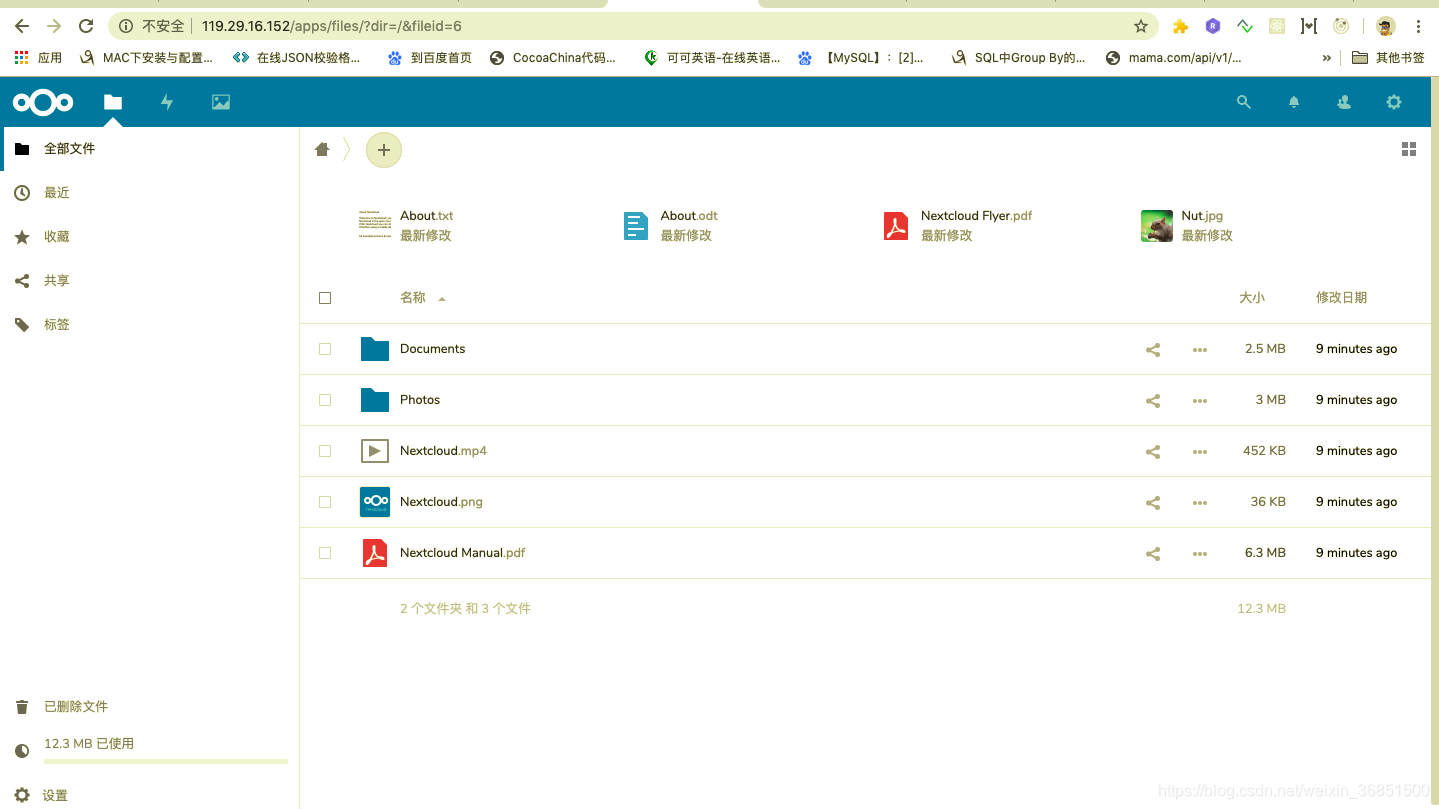Image resolution: width=1439 pixels, height=809 pixels.
Task: Open 到百度首页 bookmark
Action: [430, 58]
